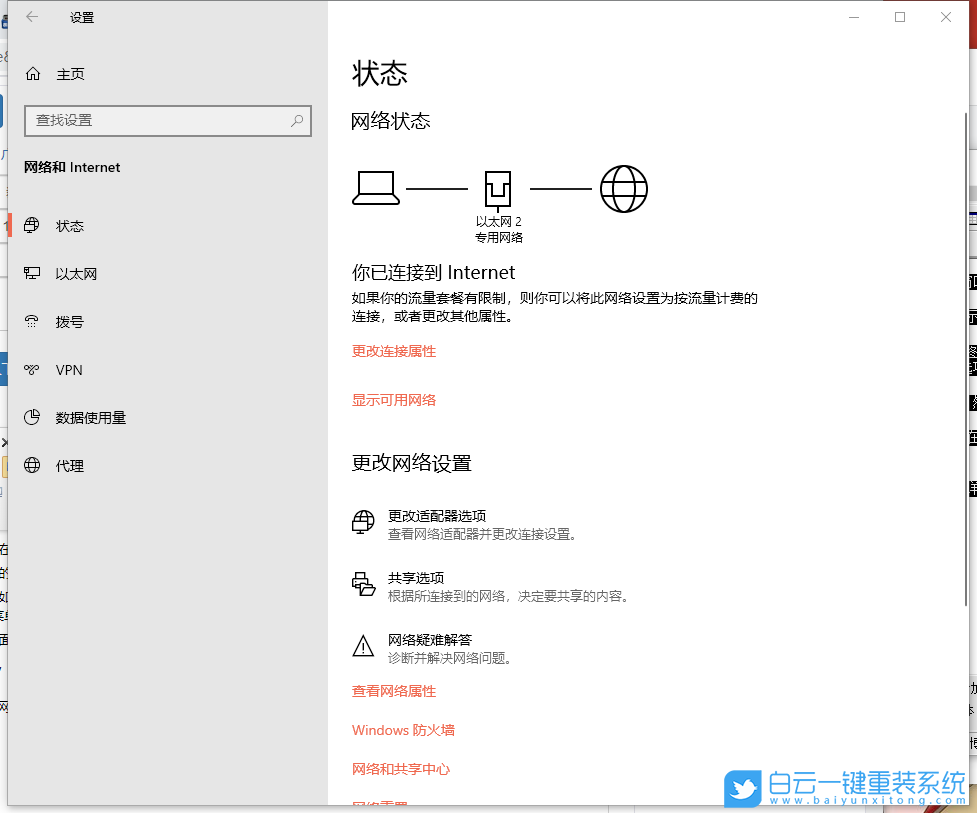Click the 更改适配器选项 globe icon
The height and width of the screenshot is (813, 977).
coord(363,521)
